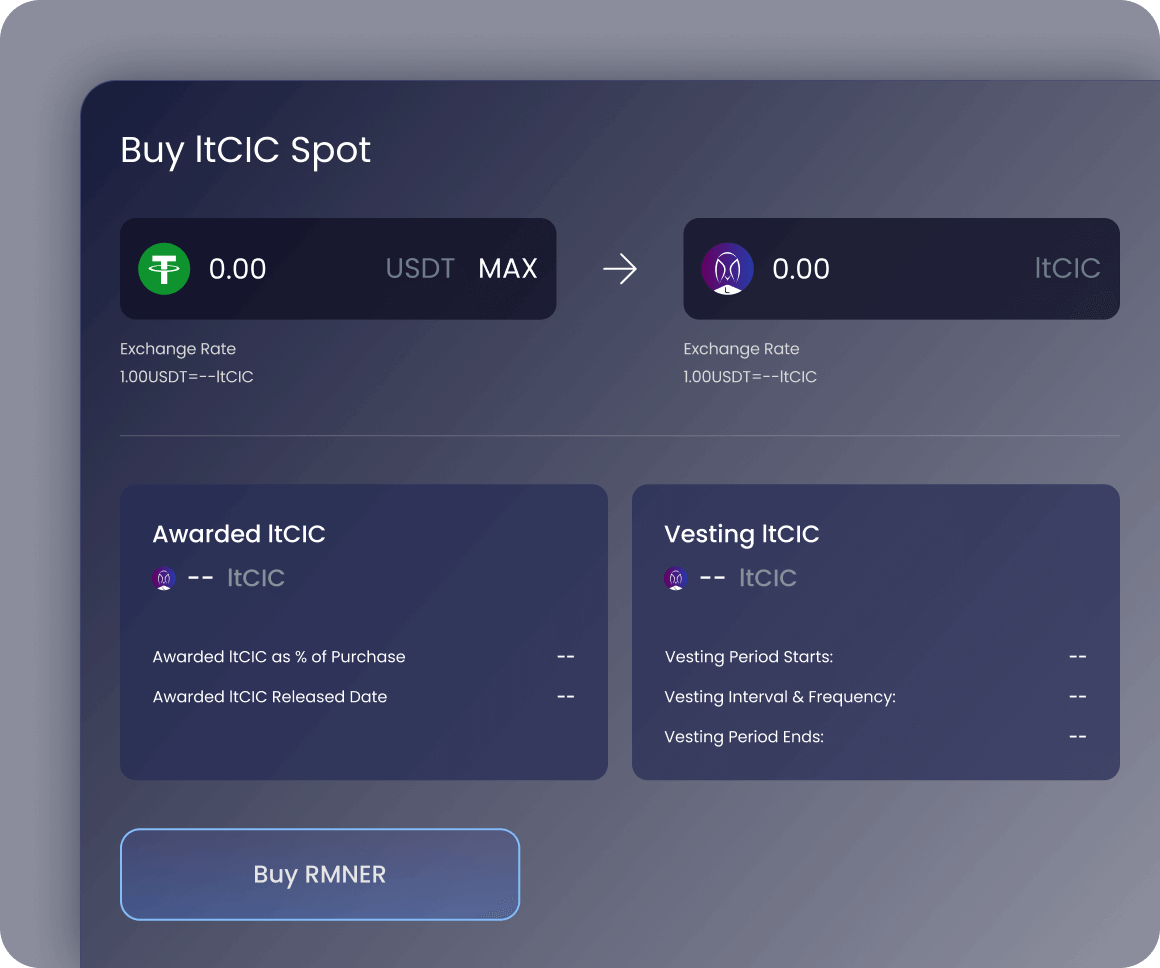Click the Vesting Period Ends label

tap(744, 737)
